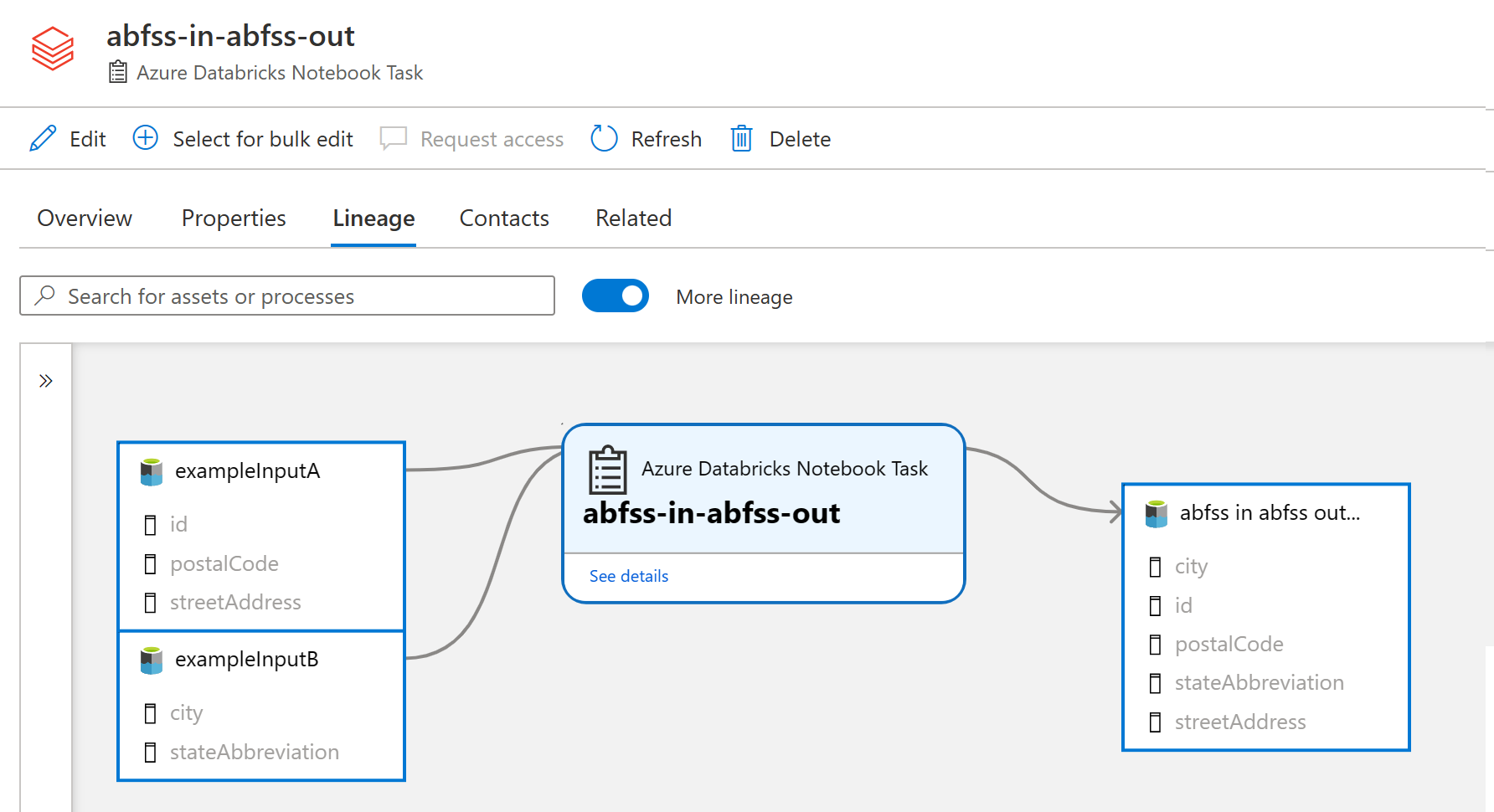
Task: Click streetAddress column in exampleInputA
Action: pyautogui.click(x=235, y=603)
